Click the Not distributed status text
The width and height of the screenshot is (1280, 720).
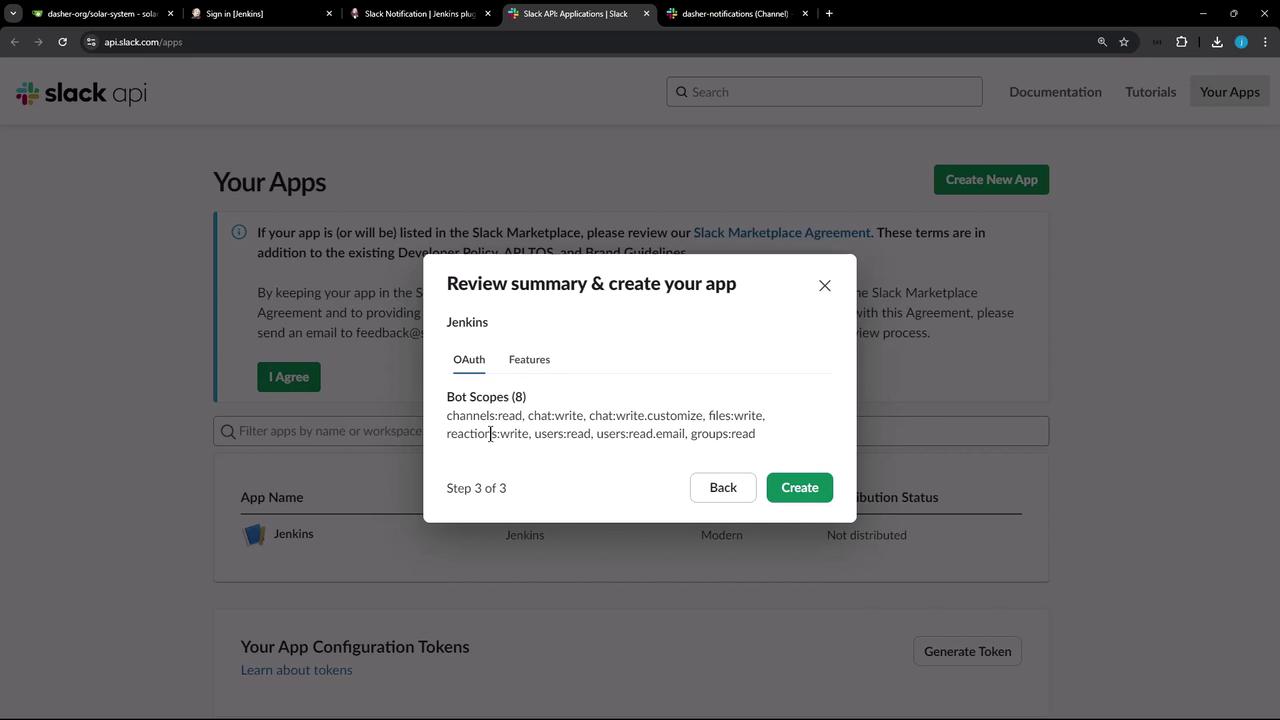pos(867,535)
